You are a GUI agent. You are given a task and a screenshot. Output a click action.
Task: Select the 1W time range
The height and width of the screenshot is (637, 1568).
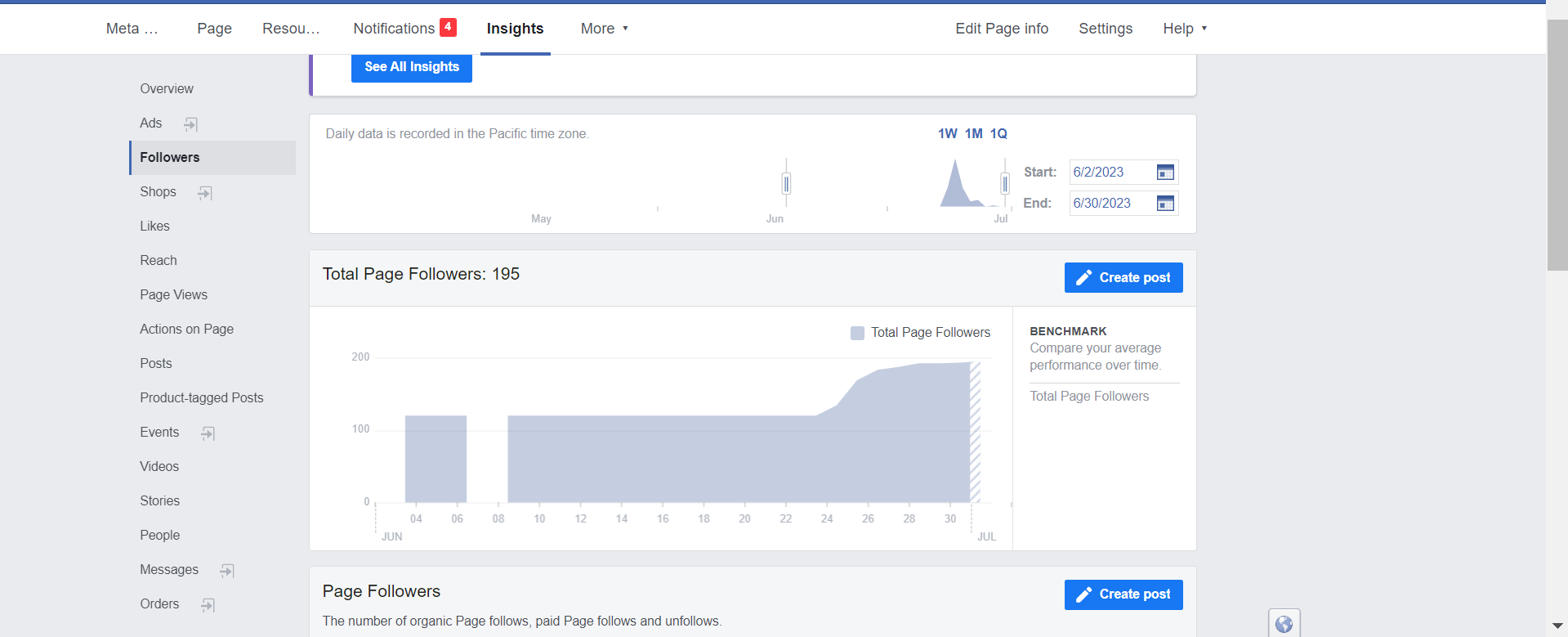click(947, 133)
